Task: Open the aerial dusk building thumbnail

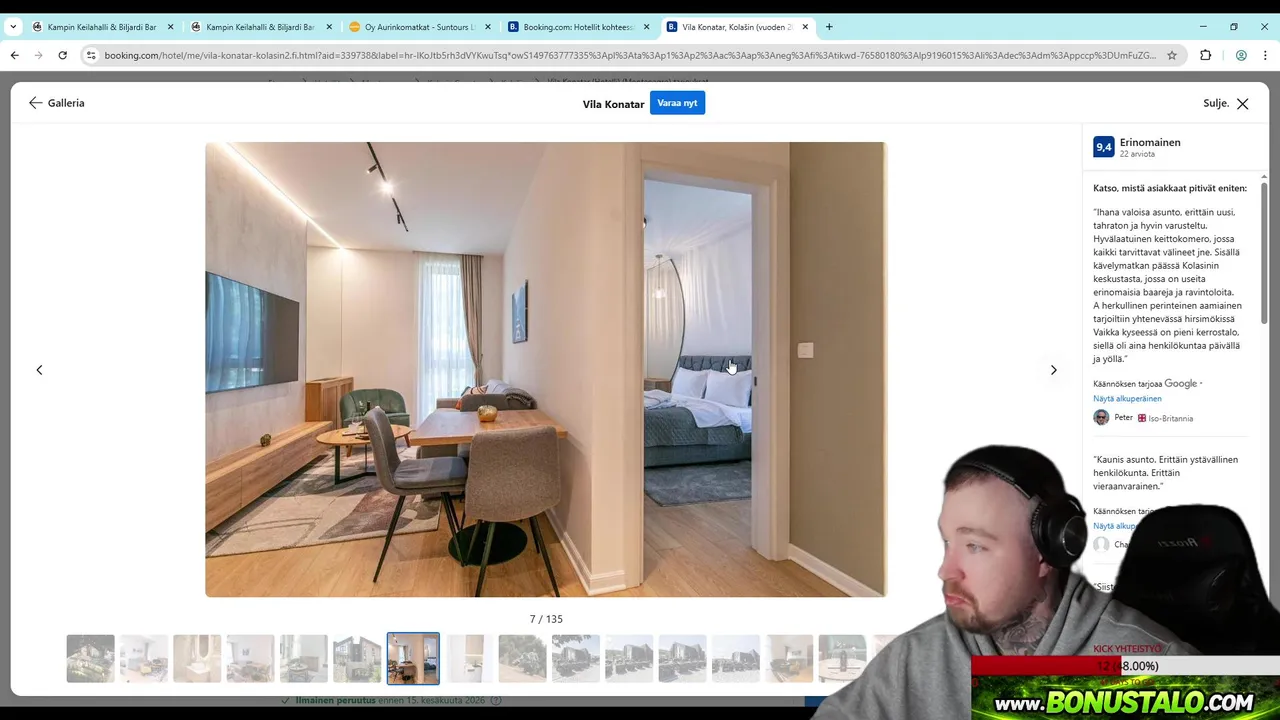Action: pyautogui.click(x=90, y=658)
